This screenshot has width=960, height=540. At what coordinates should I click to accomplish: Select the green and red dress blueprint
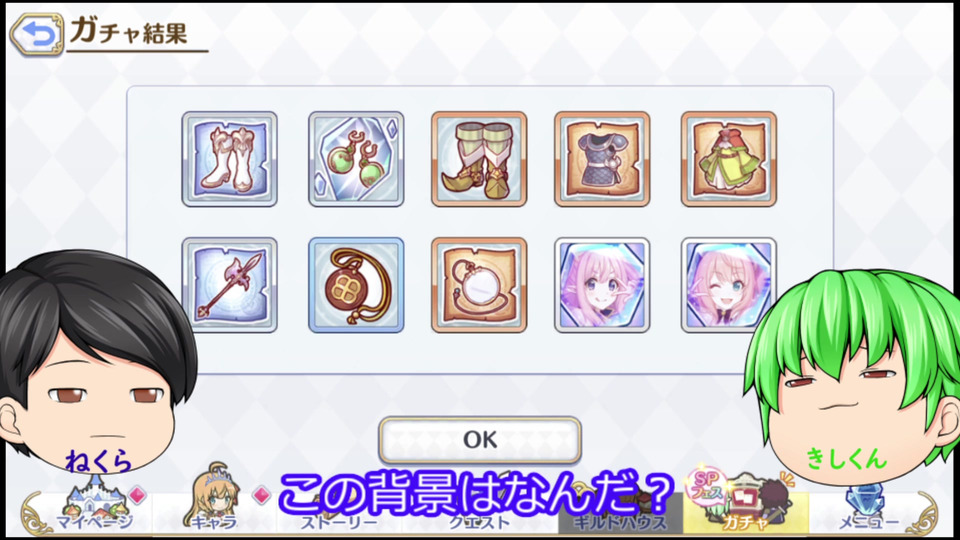[729, 159]
